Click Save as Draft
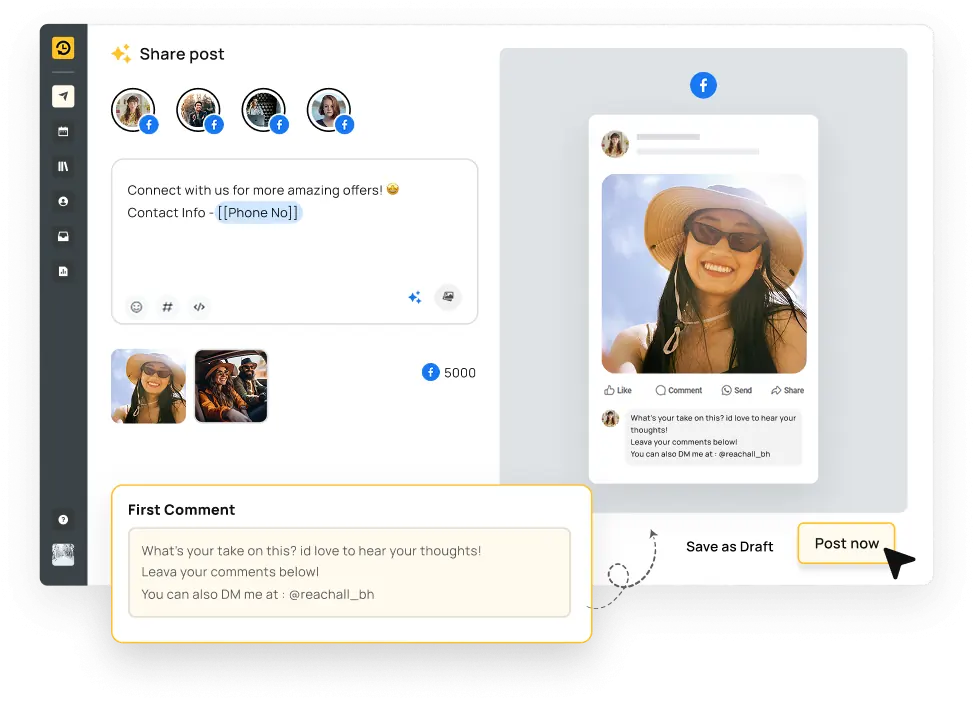This screenshot has width=974, height=703. pyautogui.click(x=729, y=546)
